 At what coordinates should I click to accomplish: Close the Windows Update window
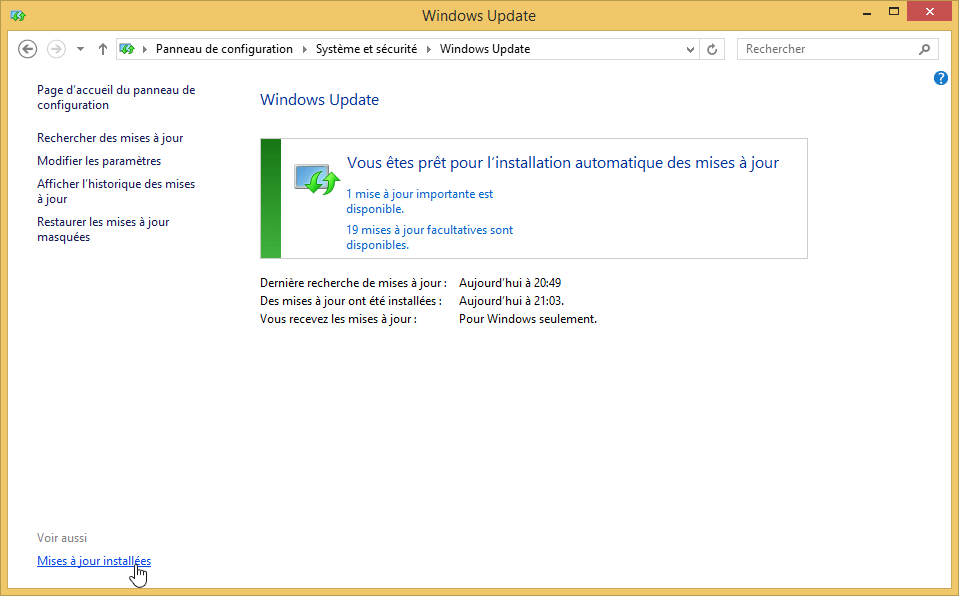(x=930, y=12)
